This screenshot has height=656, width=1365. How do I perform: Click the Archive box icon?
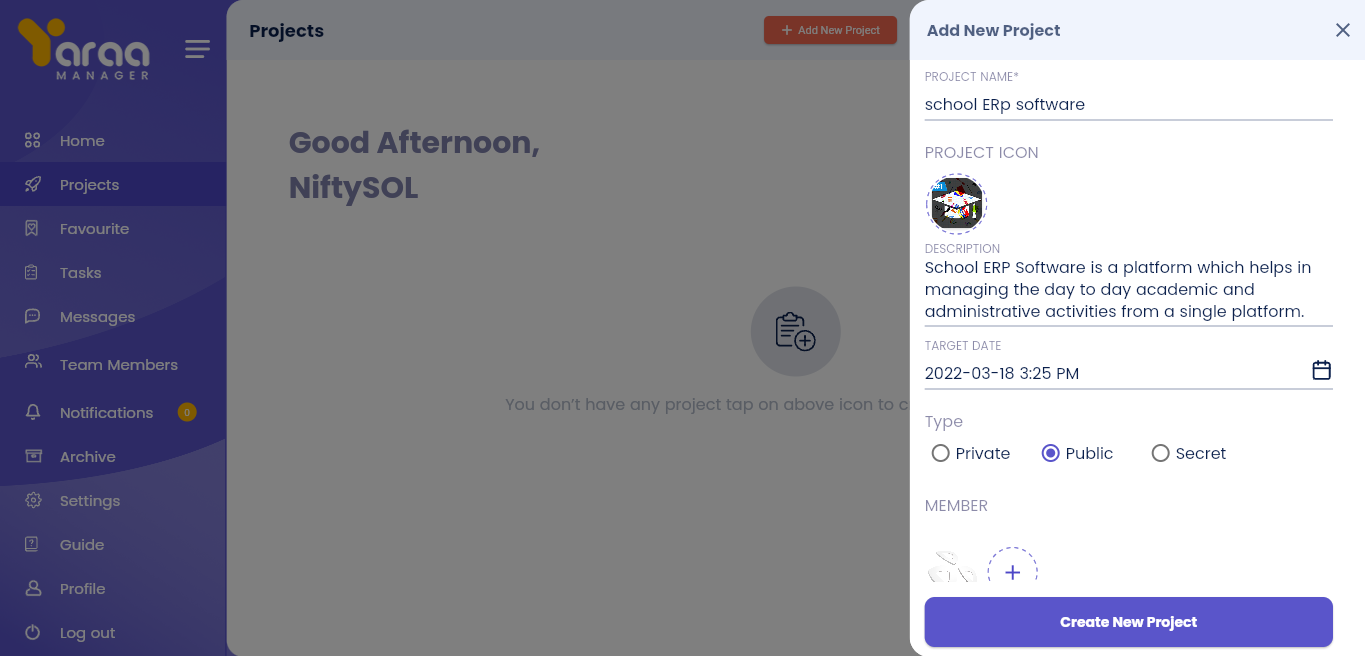pos(33,457)
